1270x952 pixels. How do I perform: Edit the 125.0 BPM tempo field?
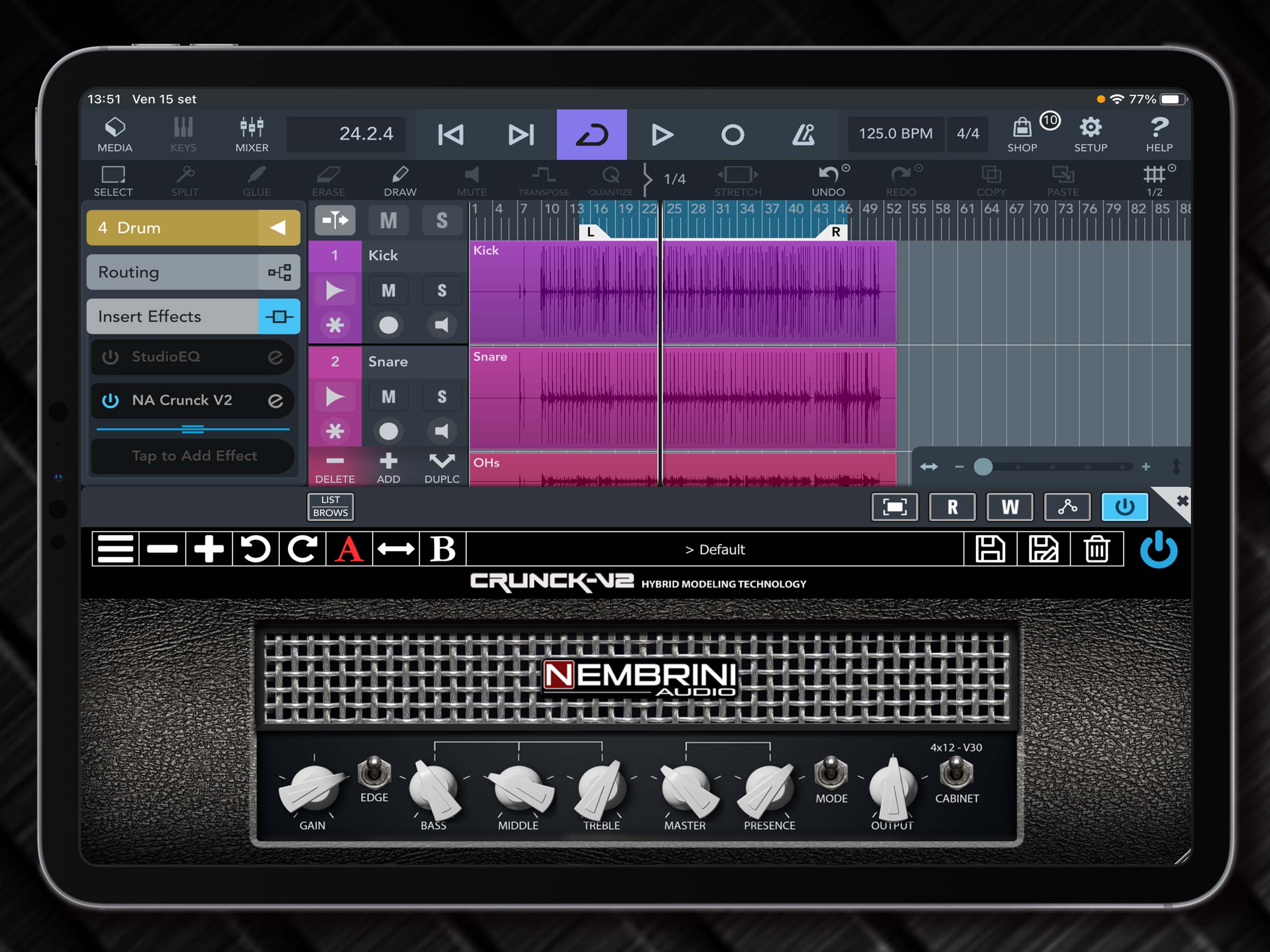(895, 134)
